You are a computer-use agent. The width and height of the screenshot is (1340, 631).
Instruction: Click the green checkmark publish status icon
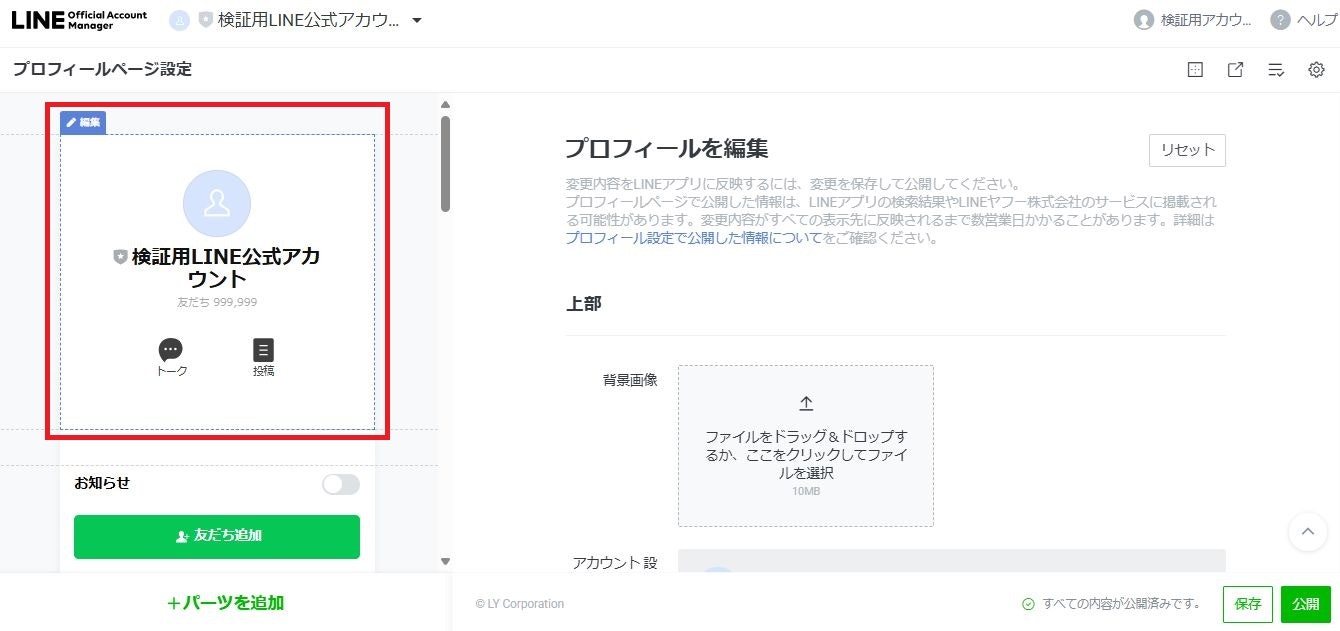1028,604
